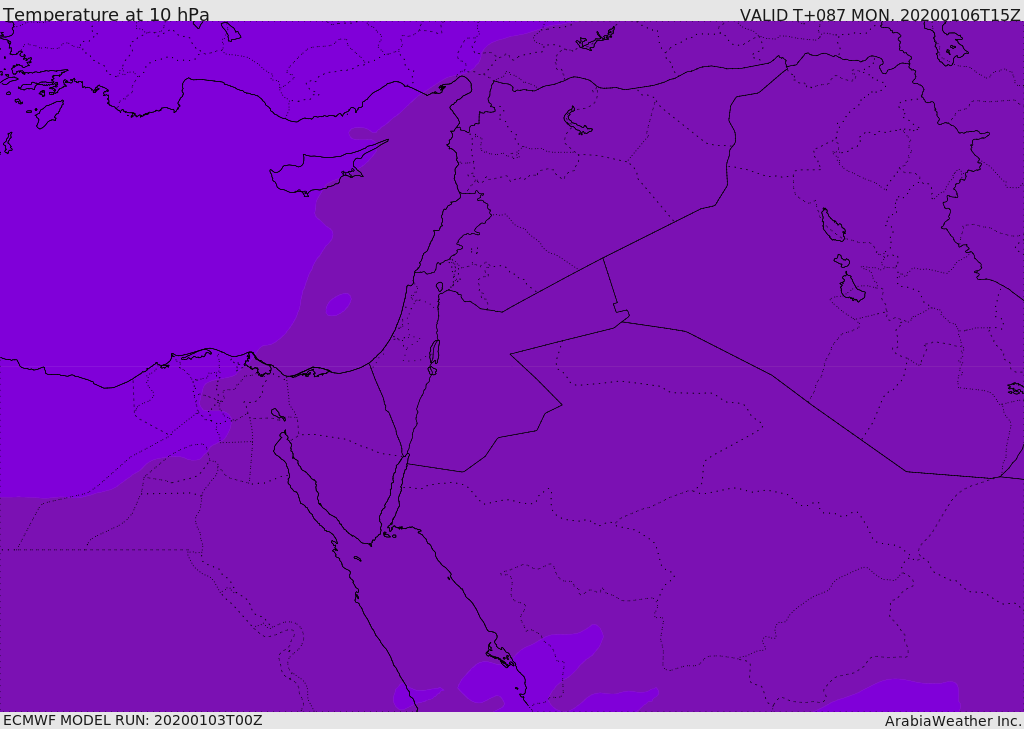Click the 'Temperature at 10 hPa' title text
Image resolution: width=1024 pixels, height=729 pixels.
click(106, 14)
